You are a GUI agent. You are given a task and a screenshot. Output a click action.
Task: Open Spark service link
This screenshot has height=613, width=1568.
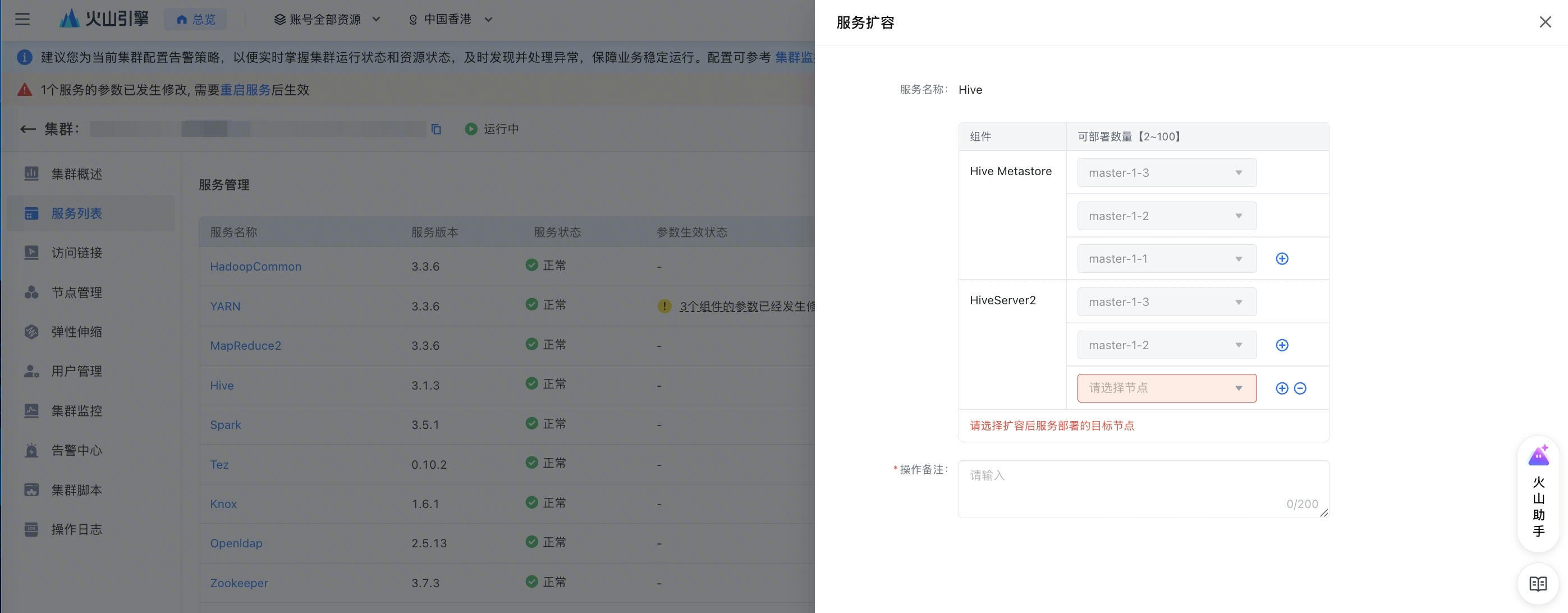[225, 425]
